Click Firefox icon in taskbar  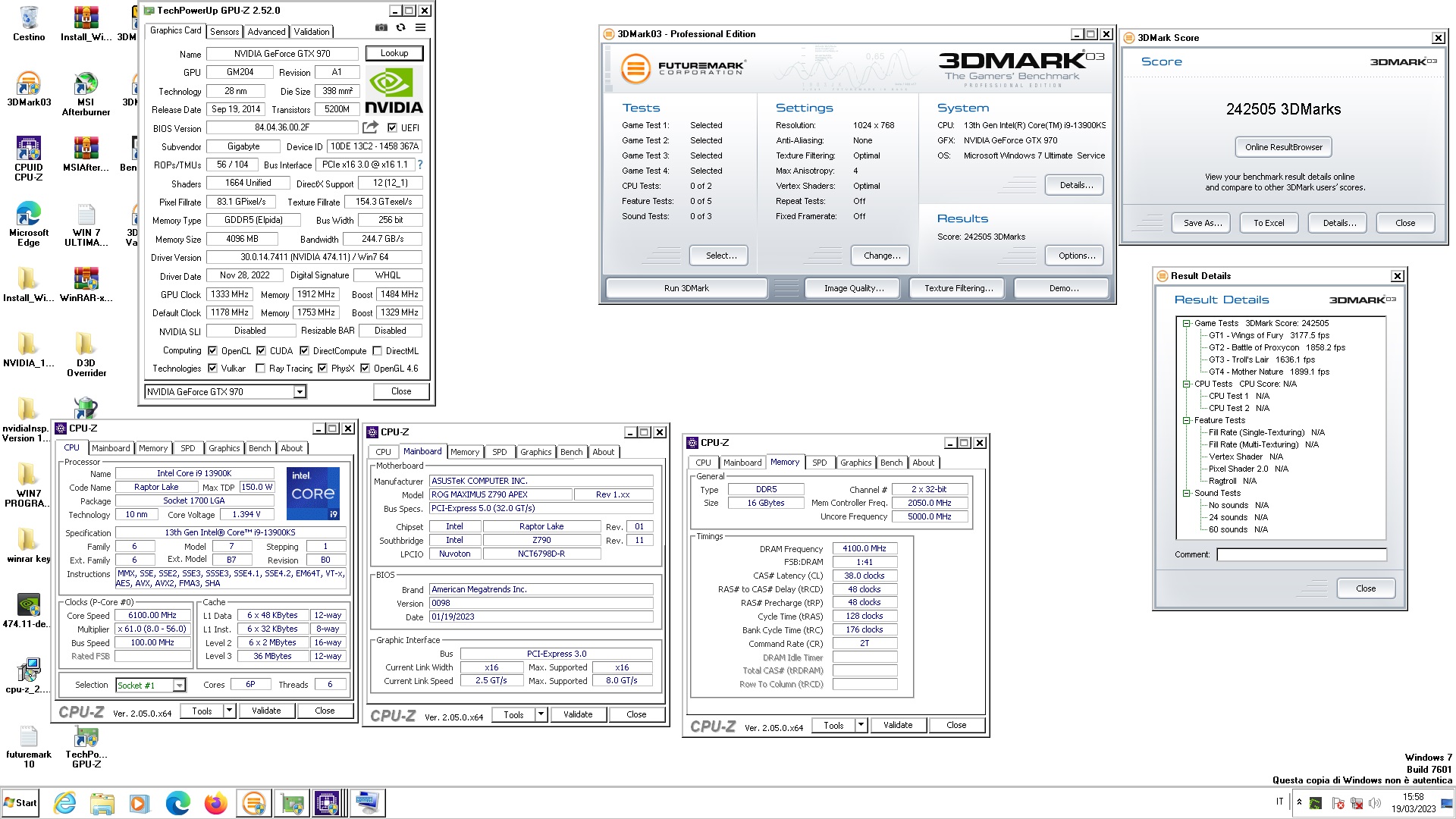coord(215,803)
